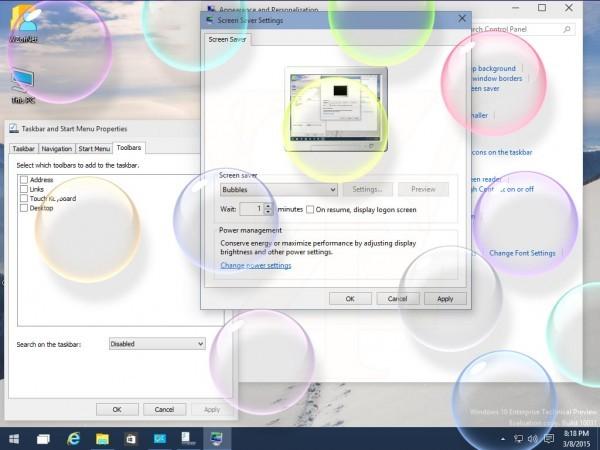Click the This PC desktop icon
This screenshot has width=600, height=450.
click(x=23, y=86)
